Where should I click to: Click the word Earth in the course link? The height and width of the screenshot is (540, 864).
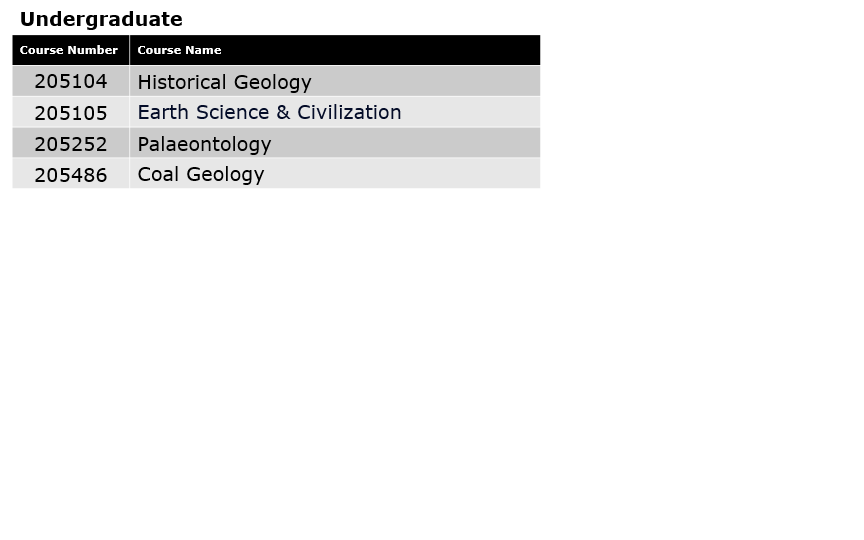click(x=163, y=112)
